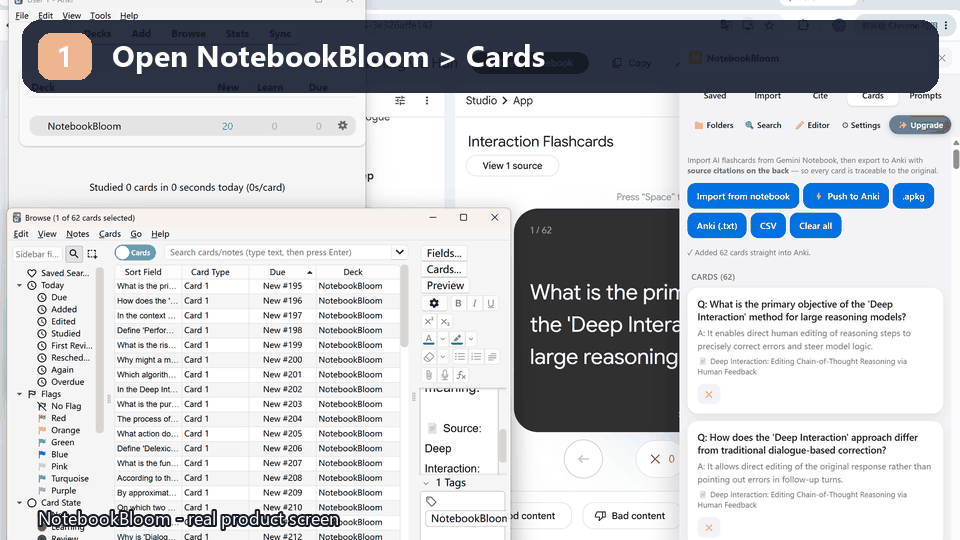Open the Tools menu in Anki main window
The width and height of the screenshot is (960, 540).
click(x=100, y=15)
